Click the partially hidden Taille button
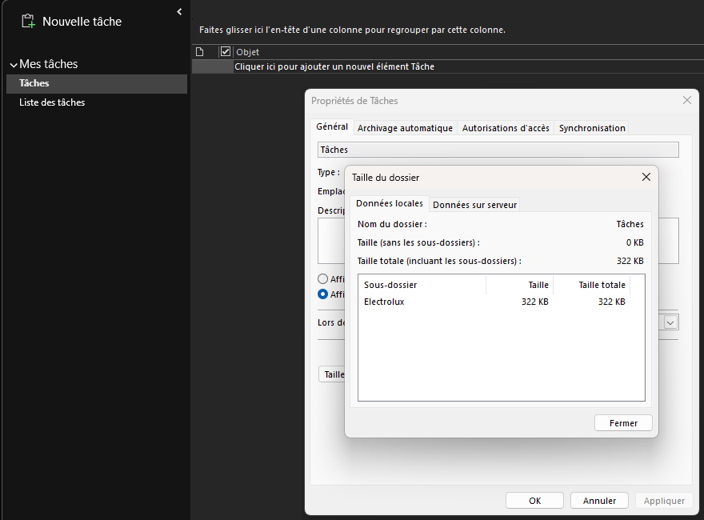 (332, 374)
